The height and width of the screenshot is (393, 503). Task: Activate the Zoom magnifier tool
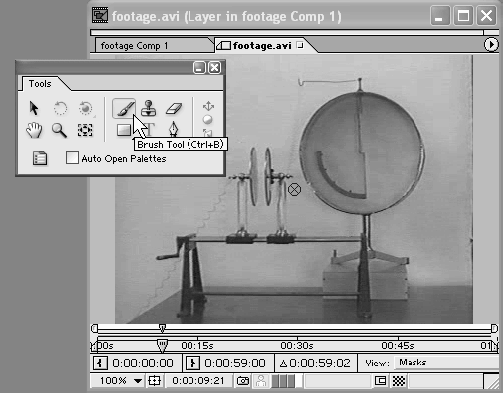pyautogui.click(x=59, y=130)
